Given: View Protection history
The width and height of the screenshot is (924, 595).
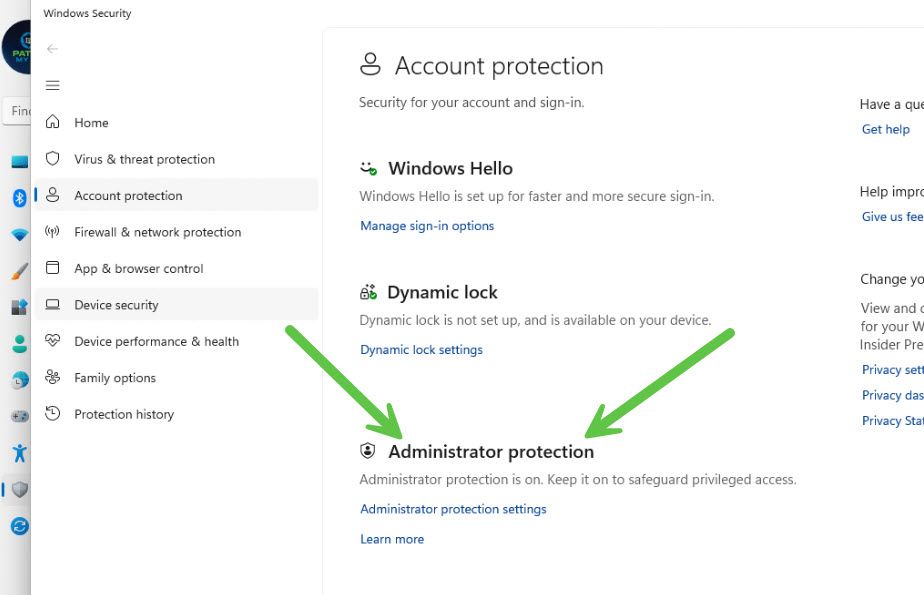Looking at the screenshot, I should point(176,415).
